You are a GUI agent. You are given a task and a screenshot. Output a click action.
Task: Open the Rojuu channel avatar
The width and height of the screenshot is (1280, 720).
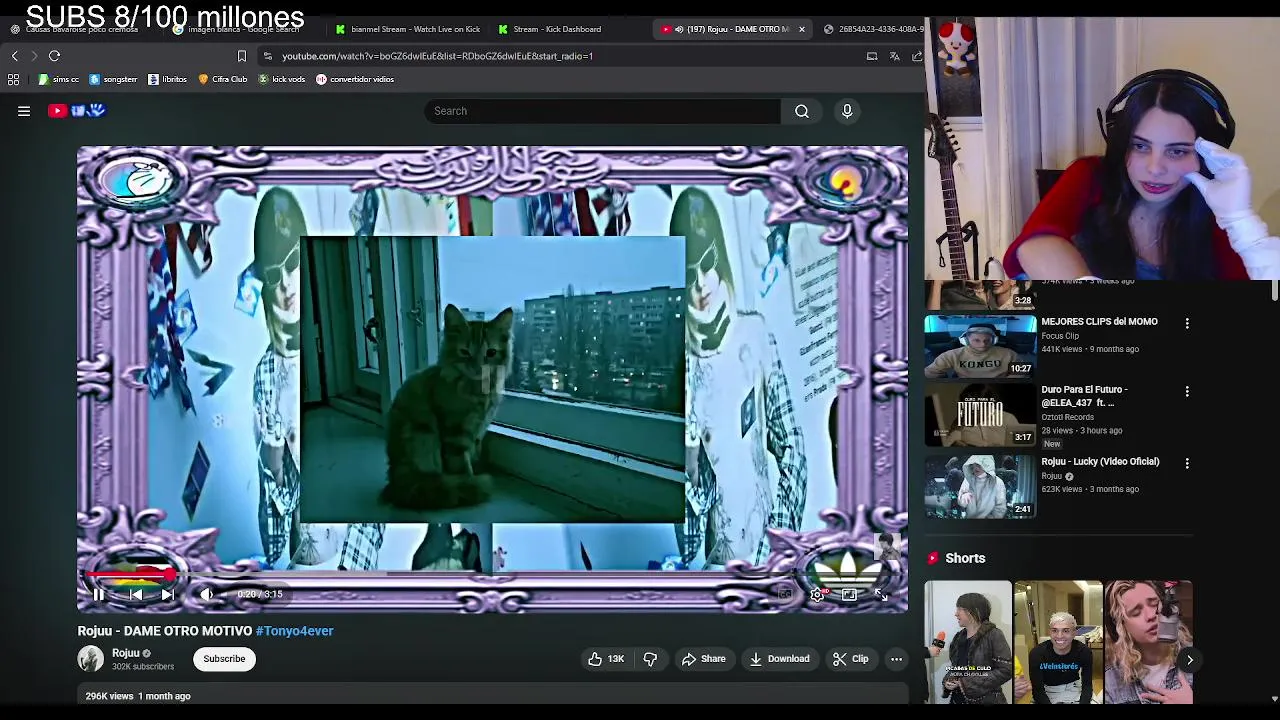[91, 658]
